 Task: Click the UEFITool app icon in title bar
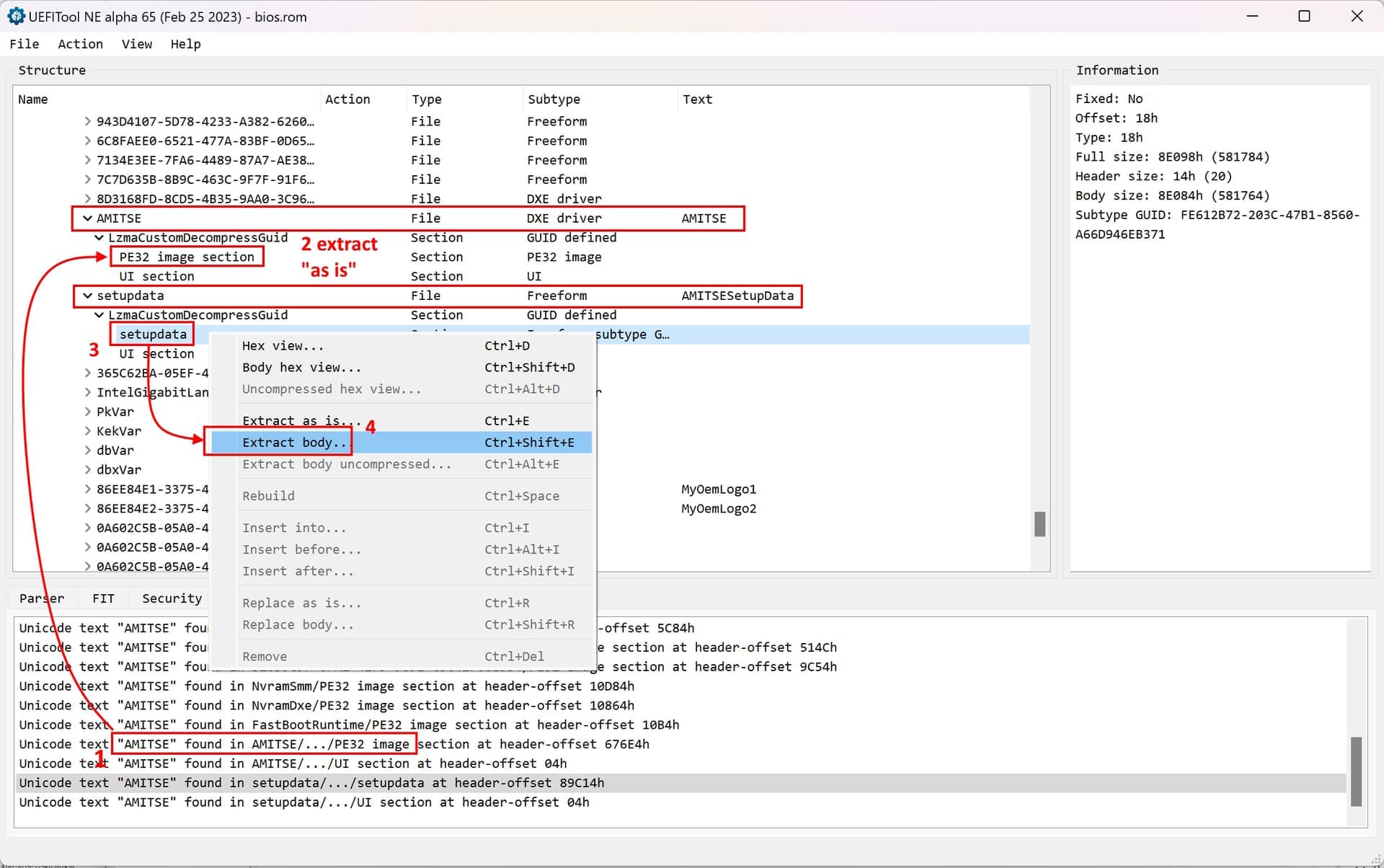point(16,16)
